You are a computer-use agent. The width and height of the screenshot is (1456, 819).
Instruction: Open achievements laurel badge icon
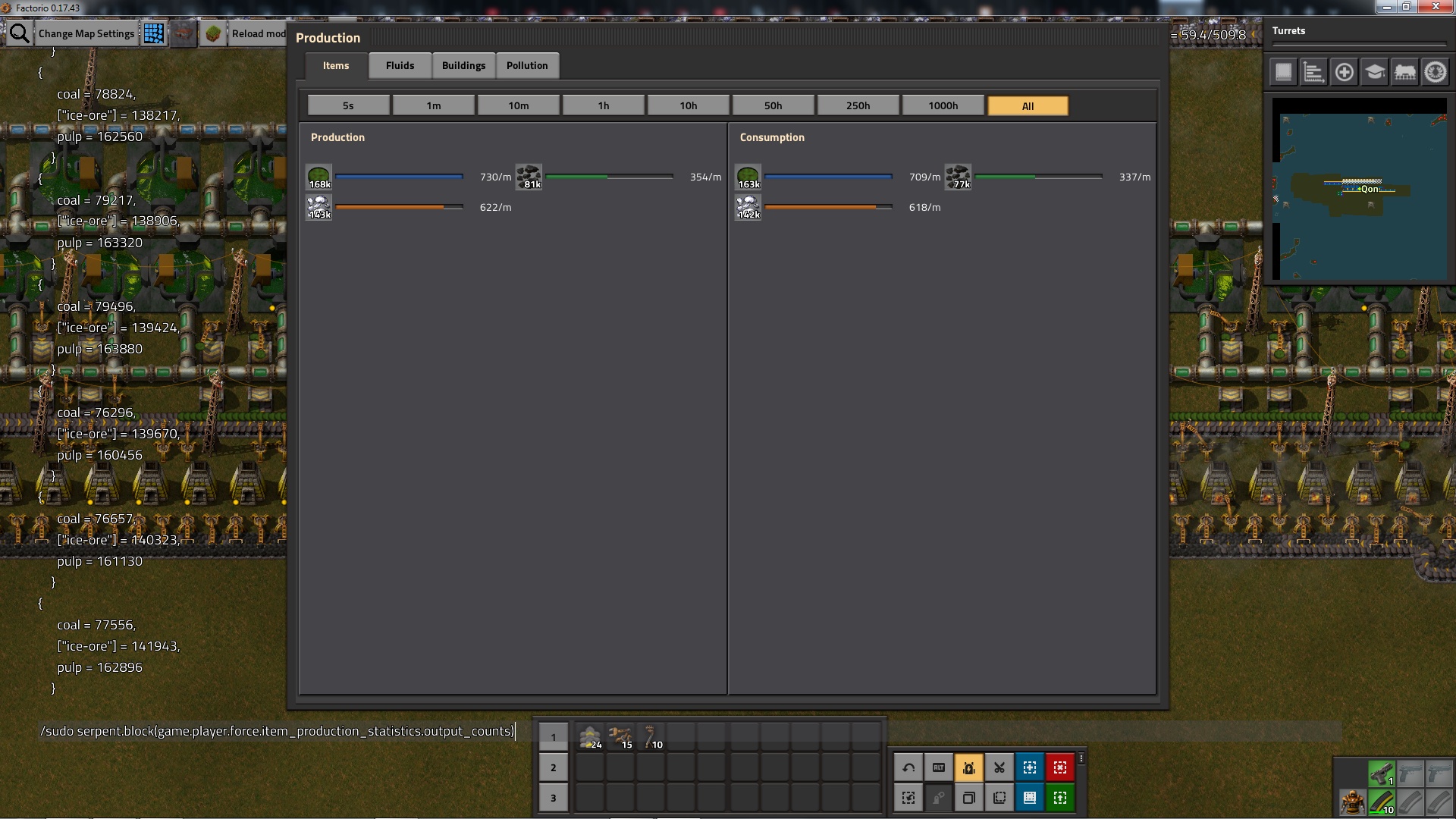click(x=1435, y=72)
